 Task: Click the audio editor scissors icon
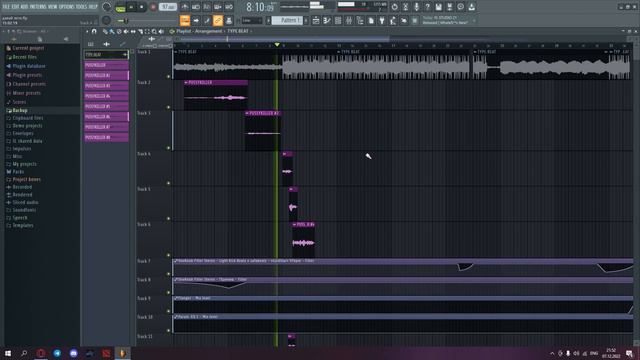pos(405,7)
